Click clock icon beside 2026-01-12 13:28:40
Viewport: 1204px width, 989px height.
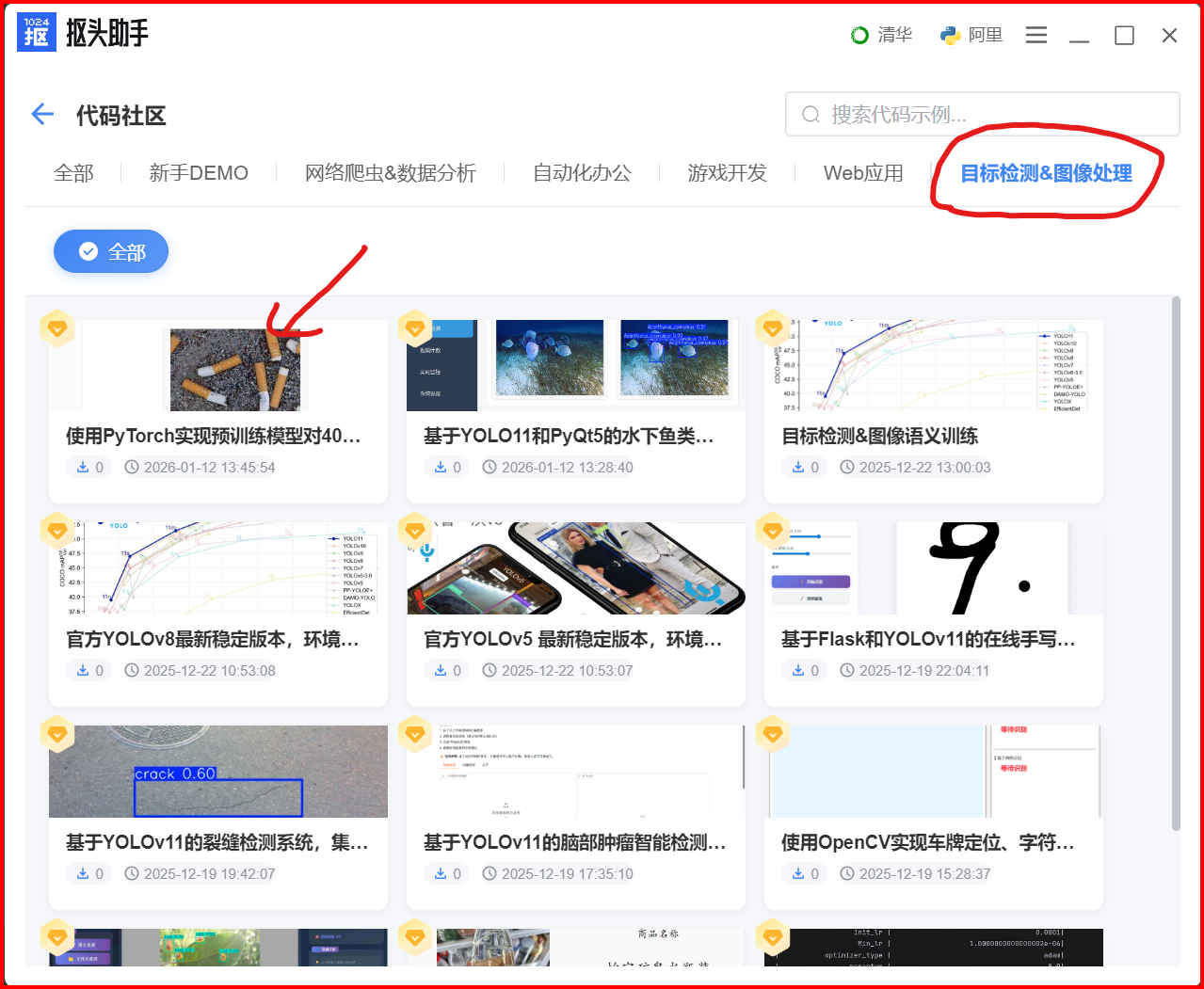(x=490, y=467)
